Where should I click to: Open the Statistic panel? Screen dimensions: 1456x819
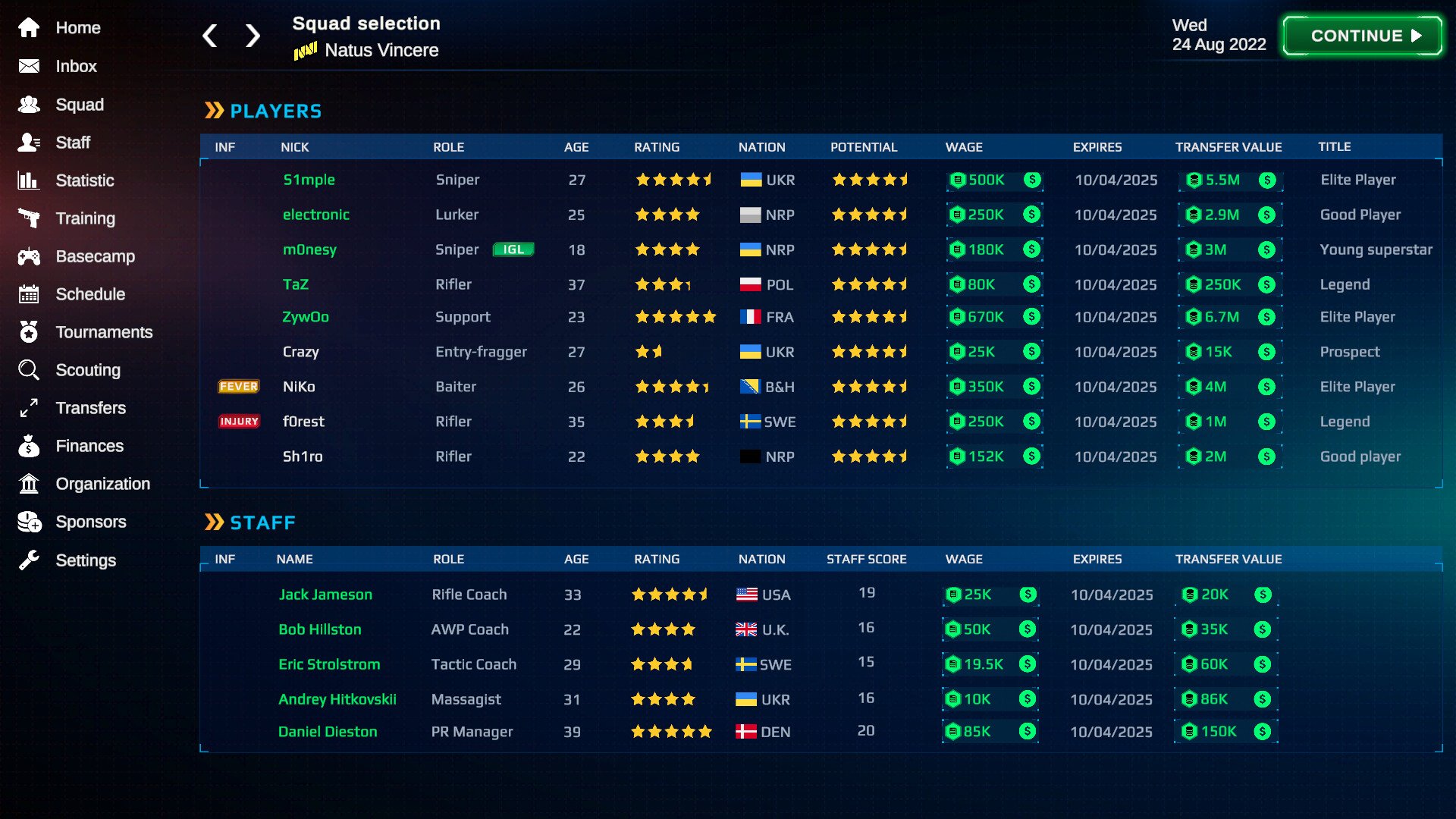coord(85,180)
